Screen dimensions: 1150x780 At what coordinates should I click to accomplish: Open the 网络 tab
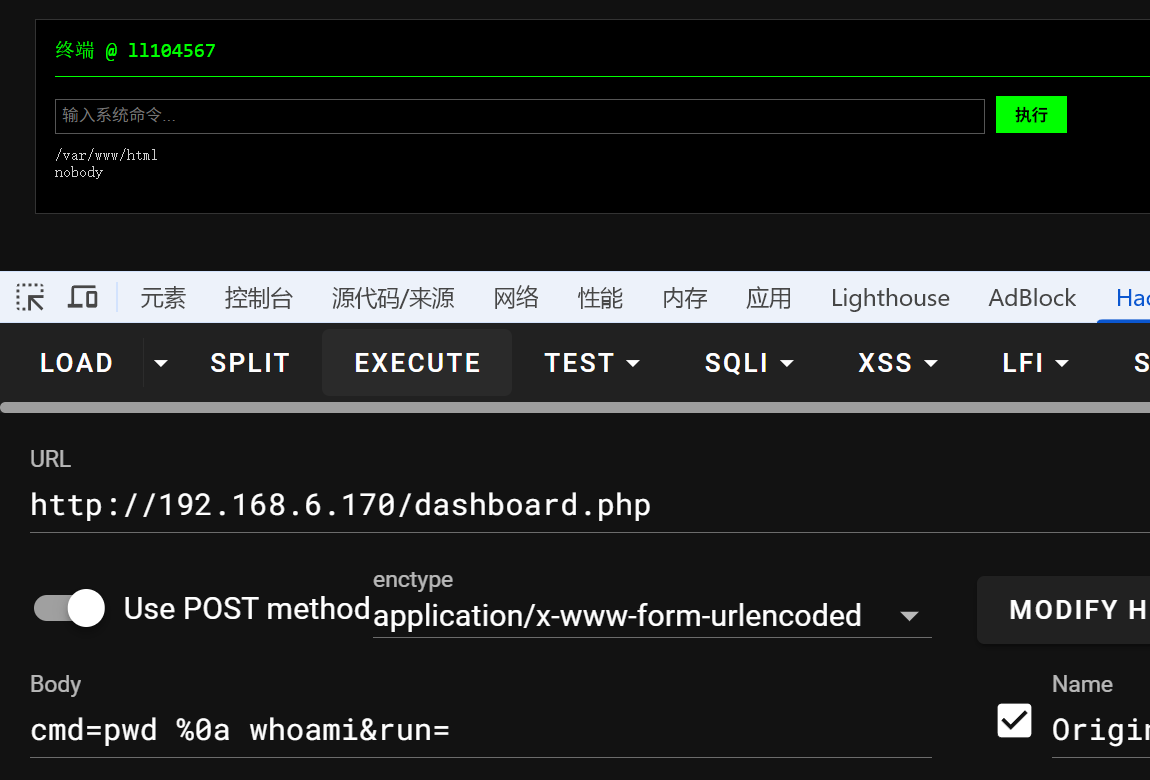click(x=516, y=298)
